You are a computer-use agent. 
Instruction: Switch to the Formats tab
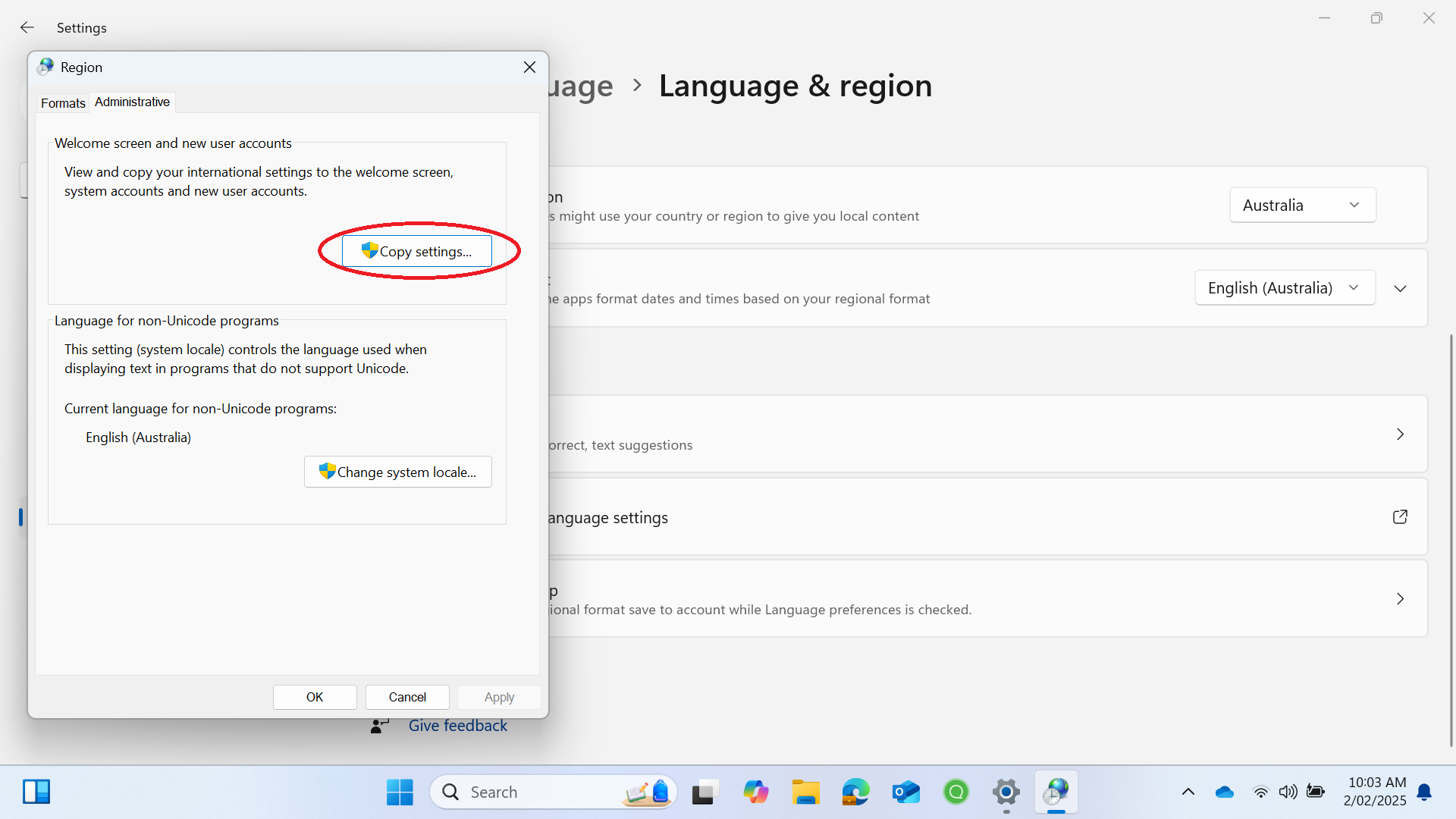click(63, 102)
